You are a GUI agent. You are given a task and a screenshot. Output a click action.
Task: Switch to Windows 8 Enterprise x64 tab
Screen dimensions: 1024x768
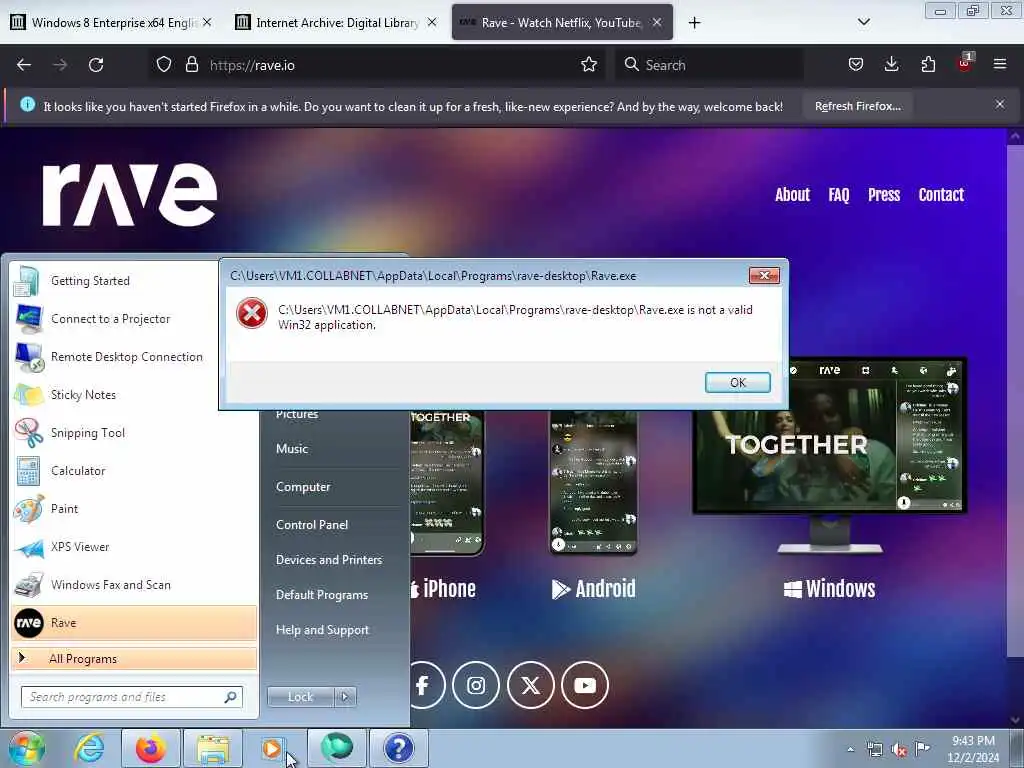[111, 23]
